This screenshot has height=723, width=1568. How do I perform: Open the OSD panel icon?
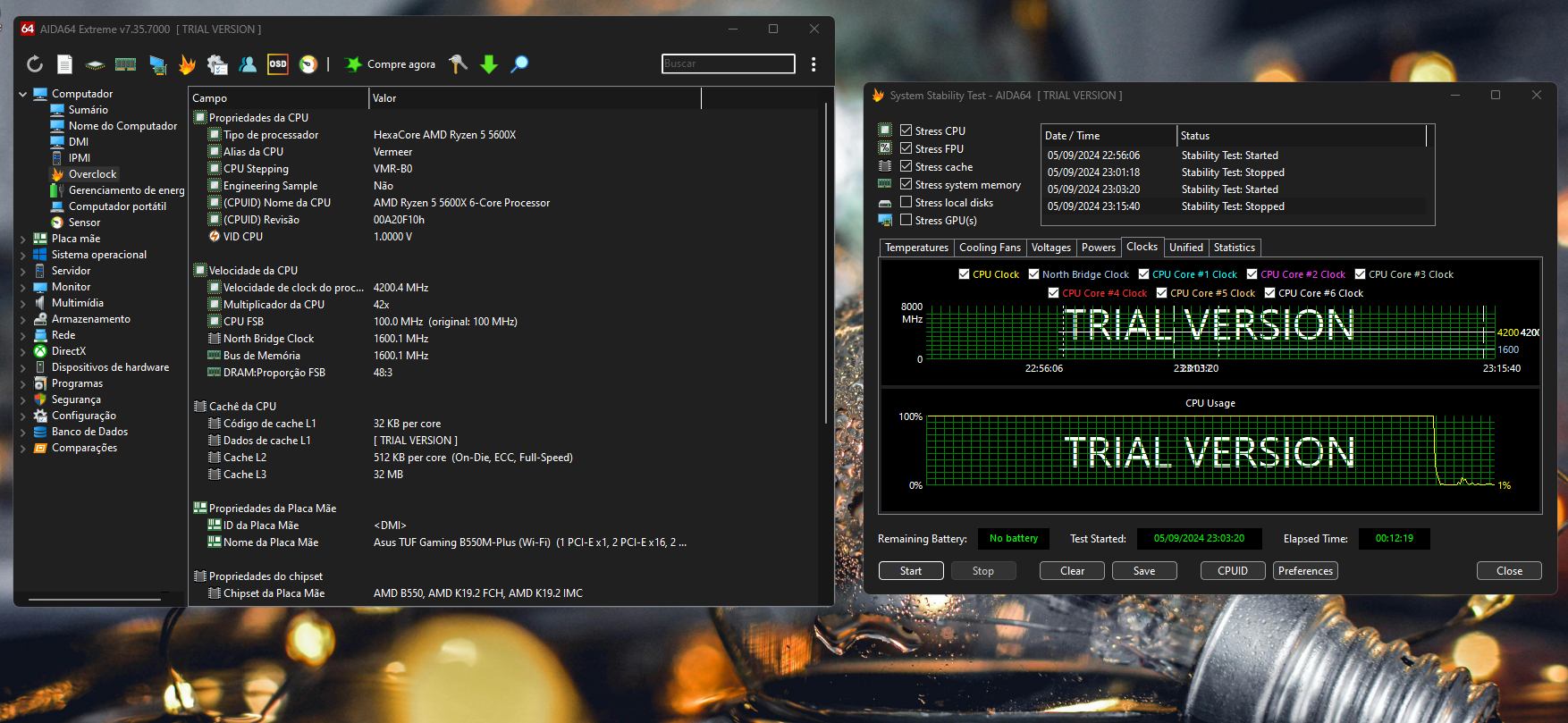pos(278,64)
